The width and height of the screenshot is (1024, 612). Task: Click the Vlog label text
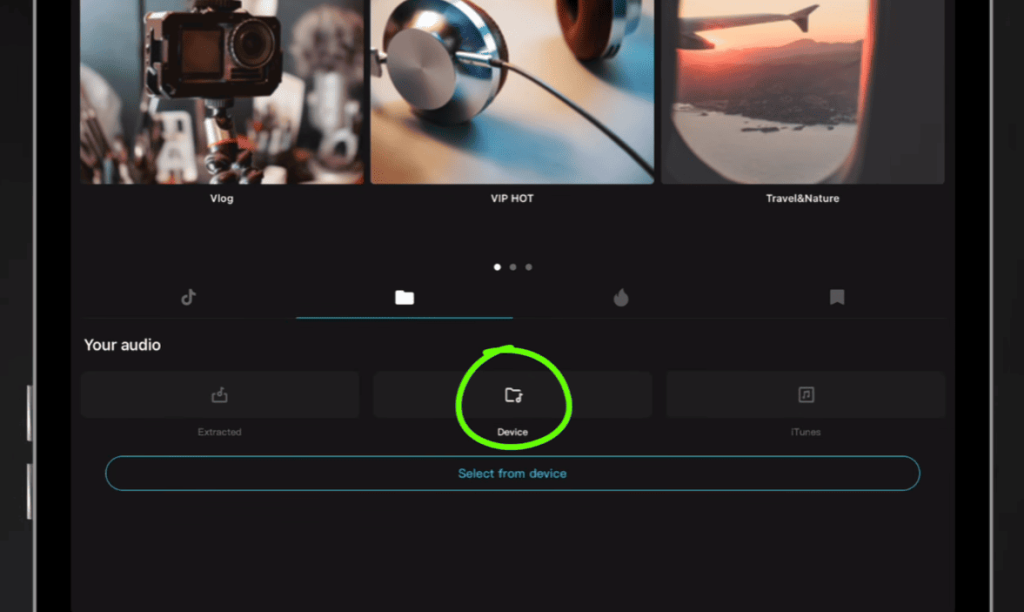click(221, 199)
